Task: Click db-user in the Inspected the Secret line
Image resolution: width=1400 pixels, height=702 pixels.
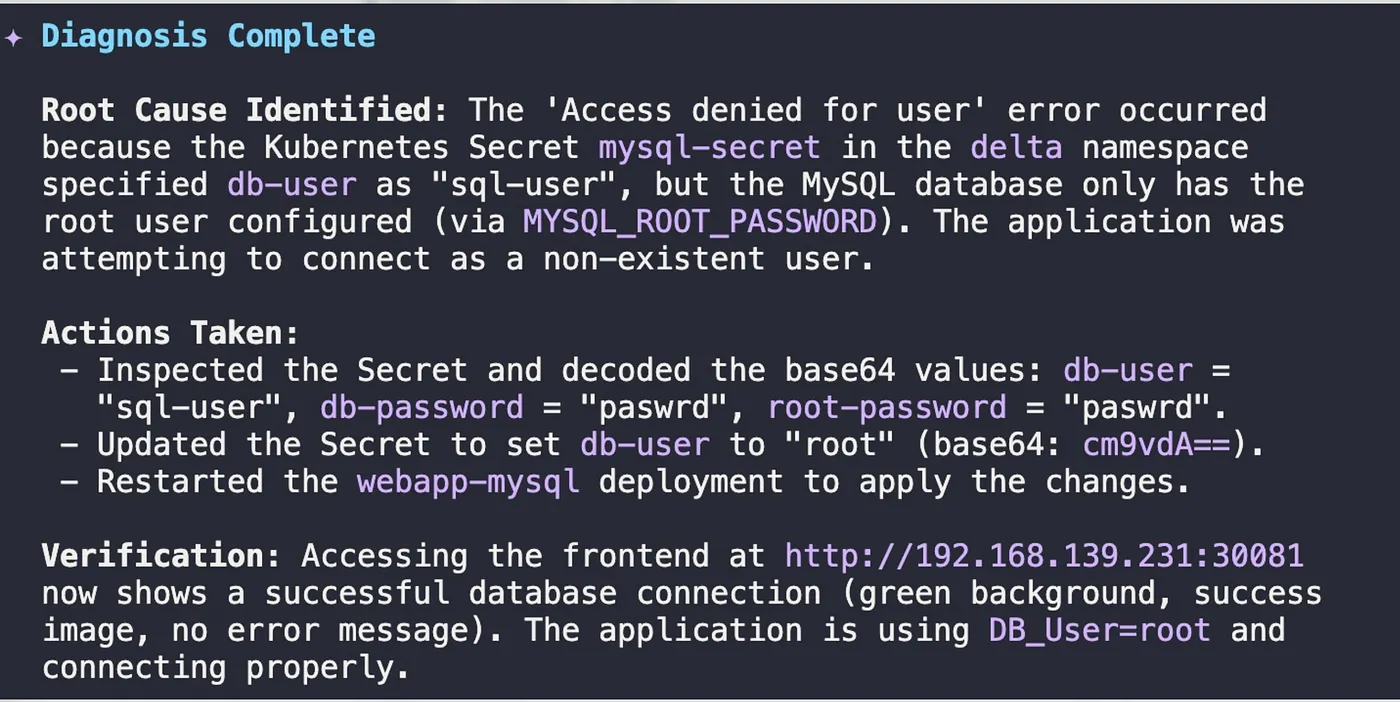Action: coord(1128,370)
